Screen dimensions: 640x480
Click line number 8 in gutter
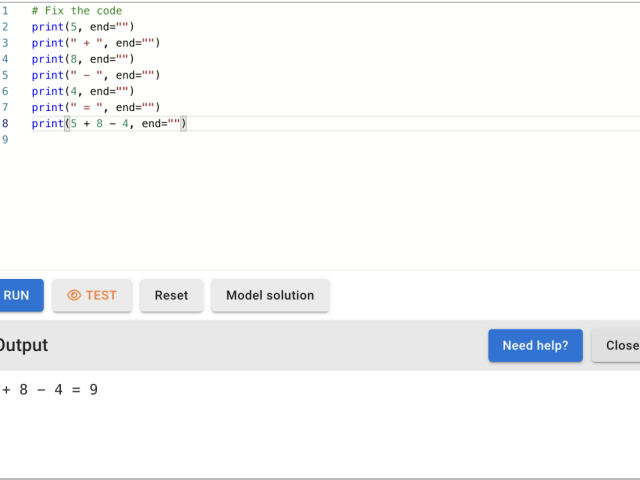click(x=5, y=123)
